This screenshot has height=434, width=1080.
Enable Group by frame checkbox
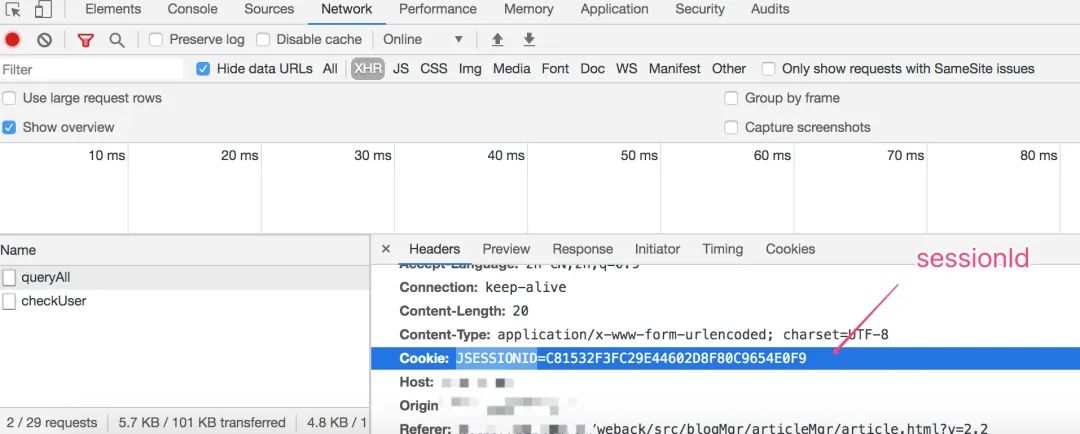731,98
